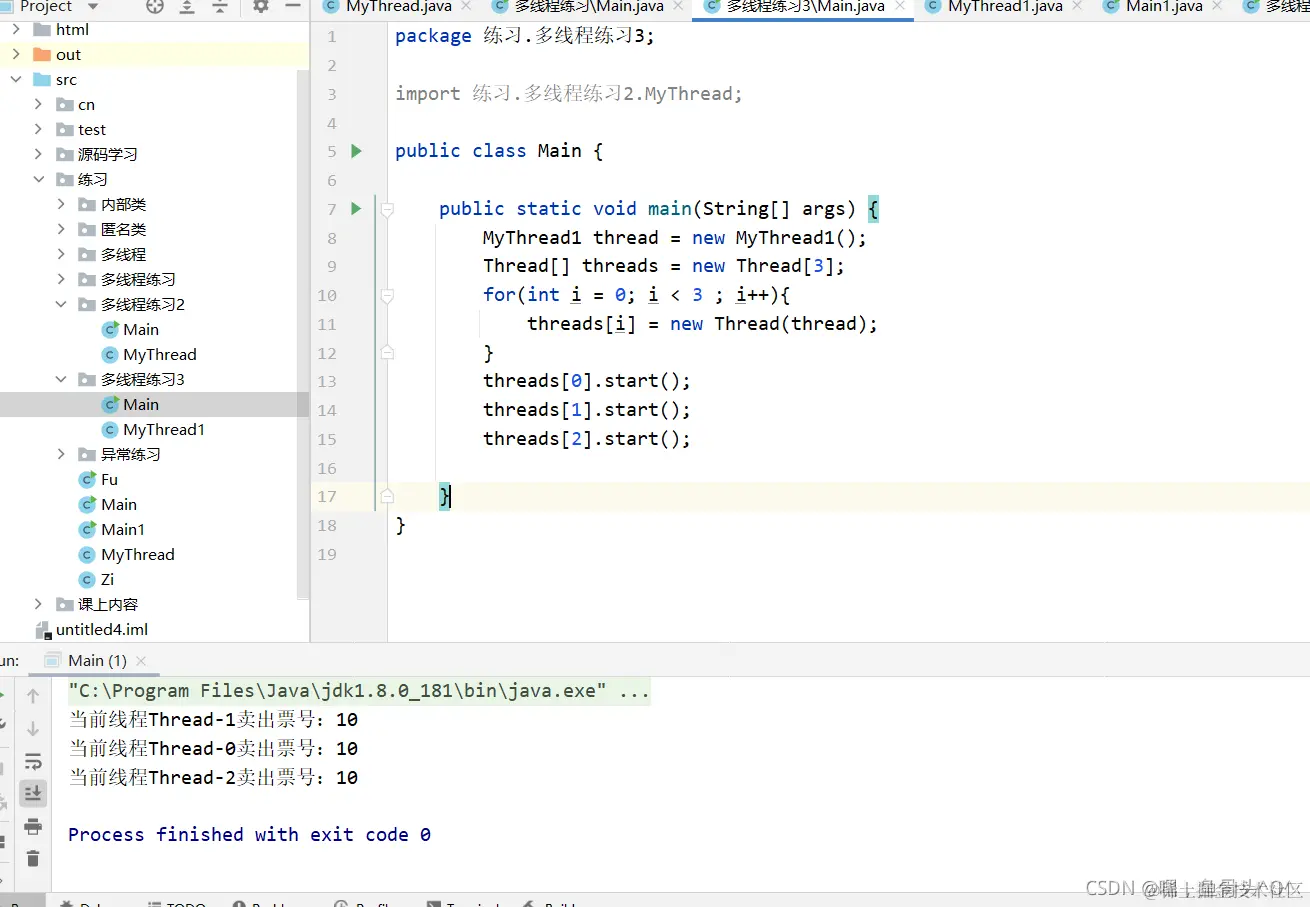Switch to the MyThread1.java tab
The width and height of the screenshot is (1310, 907).
tap(1005, 6)
